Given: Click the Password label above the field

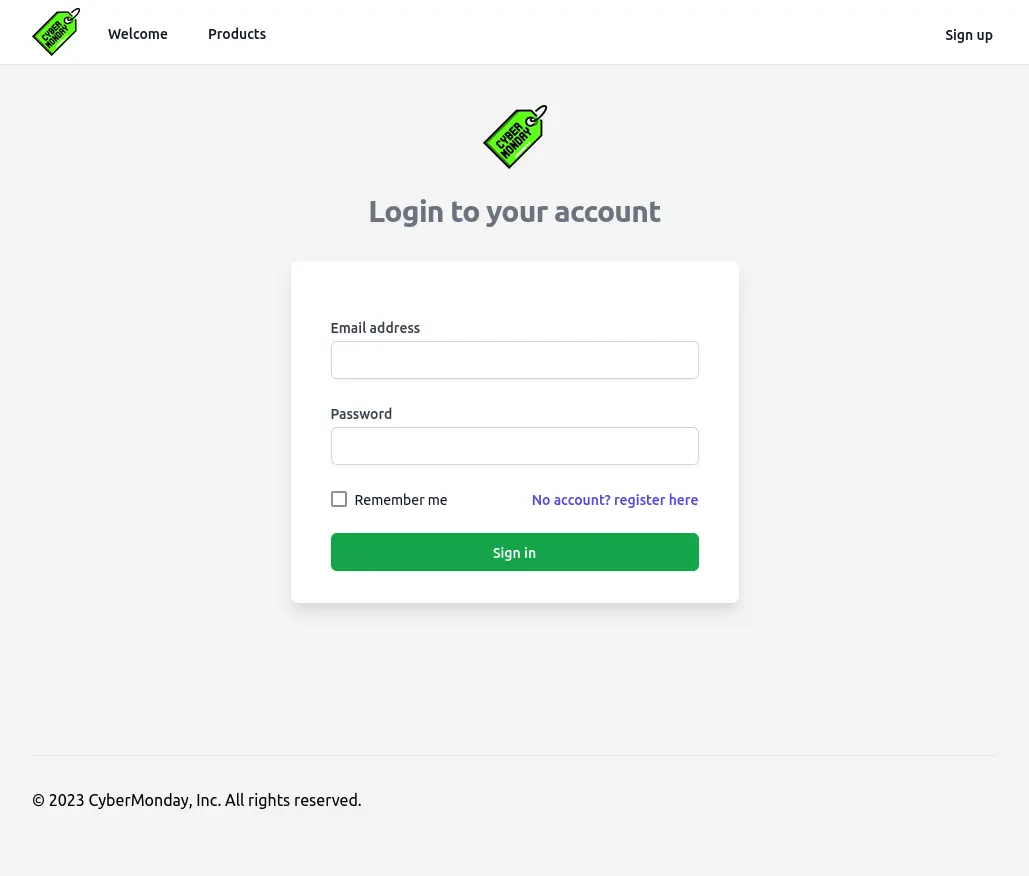Looking at the screenshot, I should pyautogui.click(x=361, y=414).
